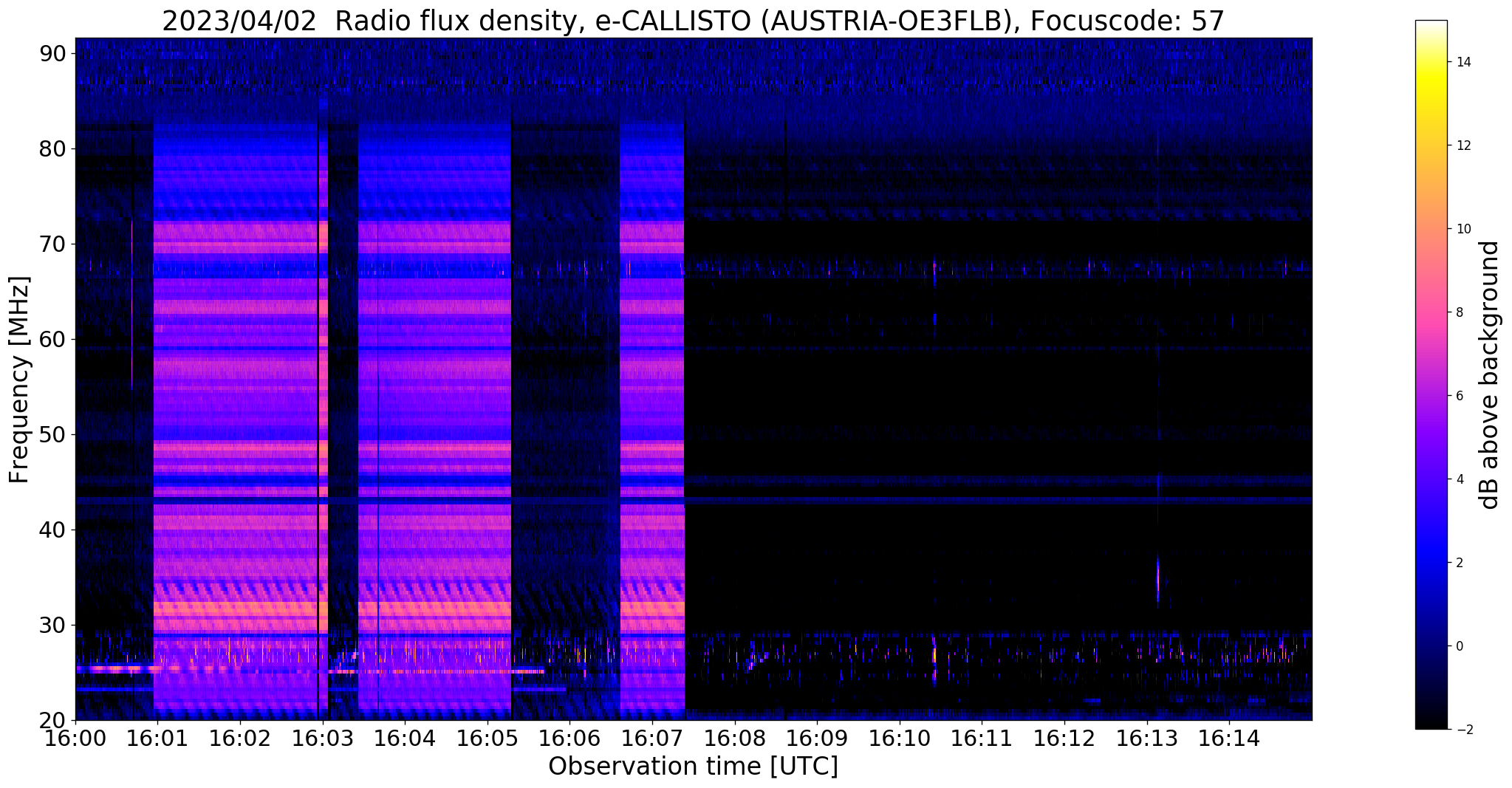1512x788 pixels.
Task: Click the 16:06 time tick label
Action: [570, 739]
